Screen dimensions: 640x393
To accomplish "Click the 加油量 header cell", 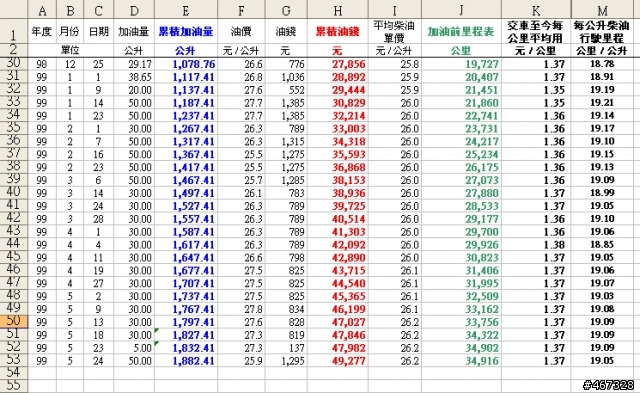I will (x=134, y=31).
